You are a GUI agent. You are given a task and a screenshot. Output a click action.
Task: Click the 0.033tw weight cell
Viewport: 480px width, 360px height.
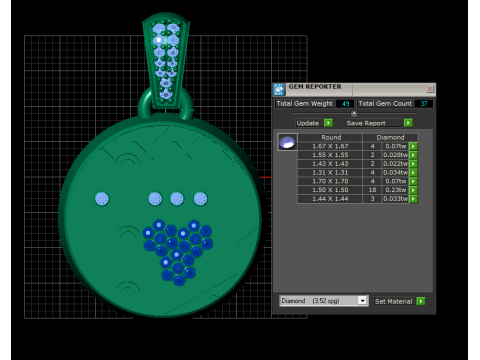point(395,199)
